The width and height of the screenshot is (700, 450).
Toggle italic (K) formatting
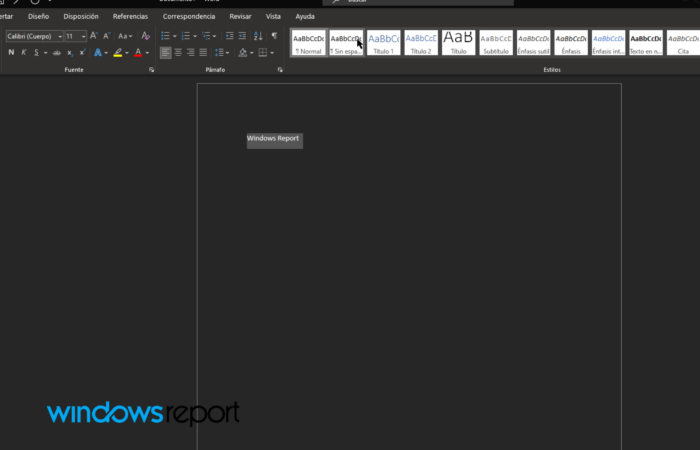coord(24,53)
